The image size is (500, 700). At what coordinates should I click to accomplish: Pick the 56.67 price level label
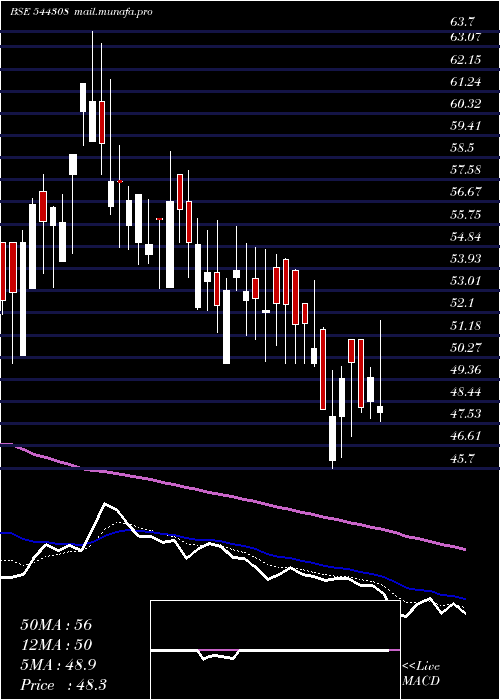click(466, 192)
